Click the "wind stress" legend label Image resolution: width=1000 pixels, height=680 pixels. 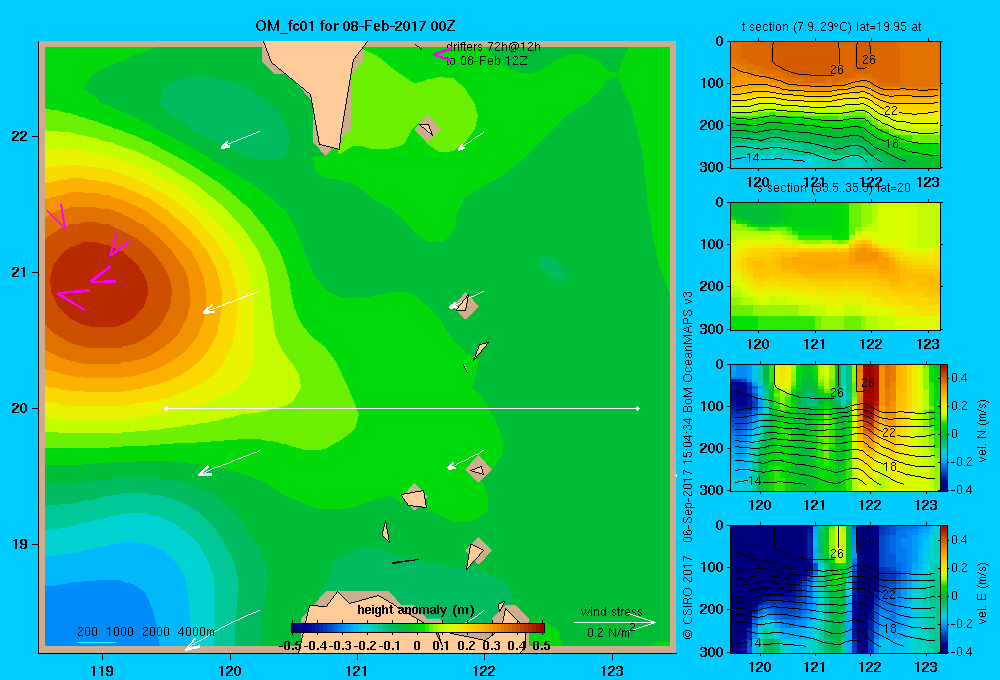(612, 611)
